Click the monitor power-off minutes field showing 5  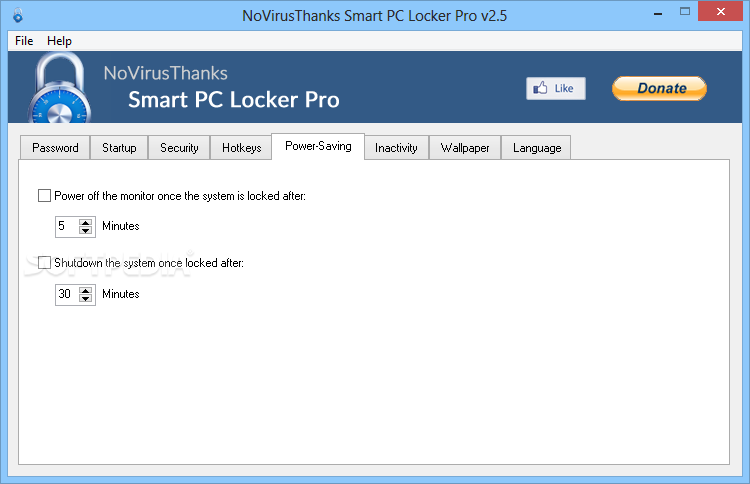coord(67,227)
